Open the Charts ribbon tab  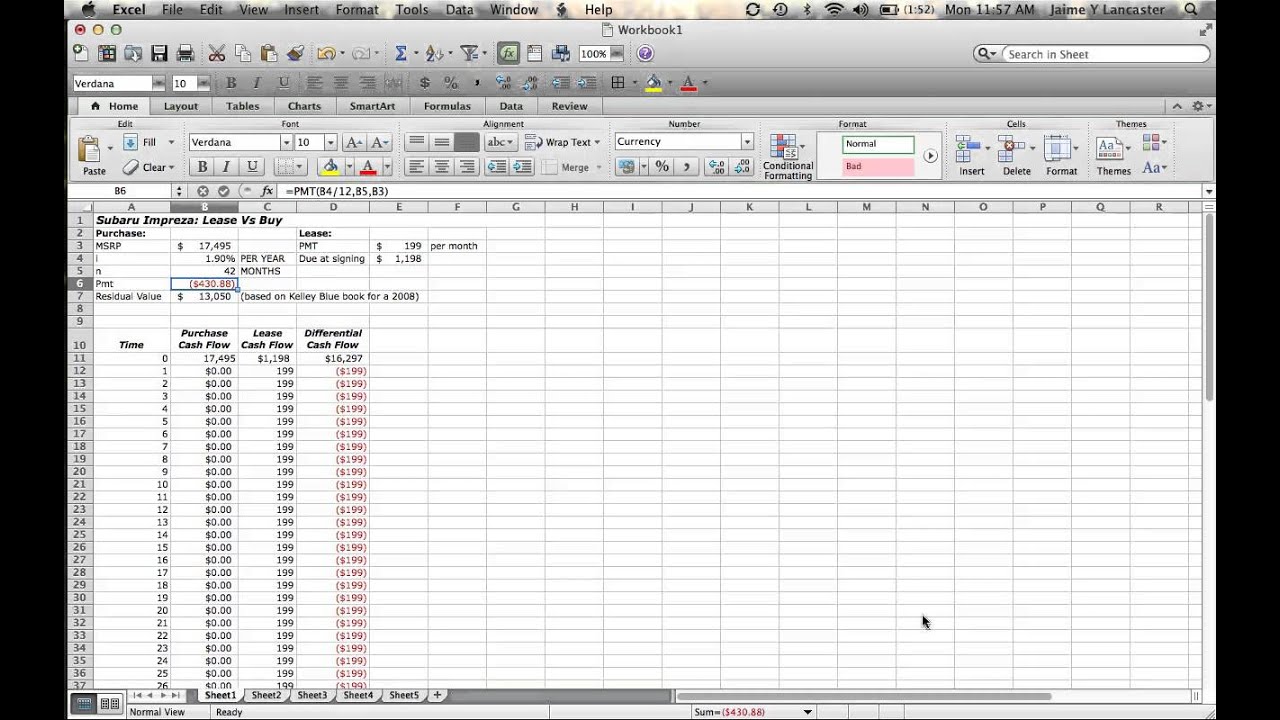305,106
